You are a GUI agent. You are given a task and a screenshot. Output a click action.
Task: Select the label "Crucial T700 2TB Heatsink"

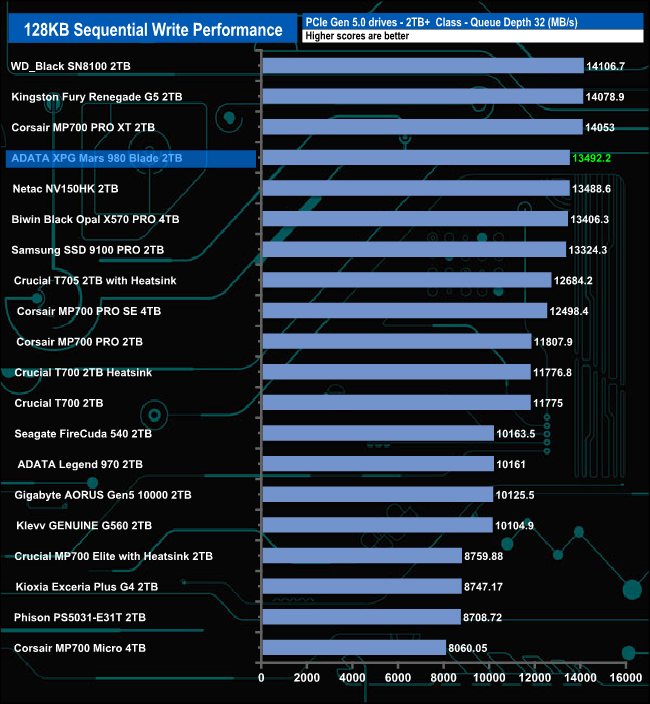tap(83, 373)
